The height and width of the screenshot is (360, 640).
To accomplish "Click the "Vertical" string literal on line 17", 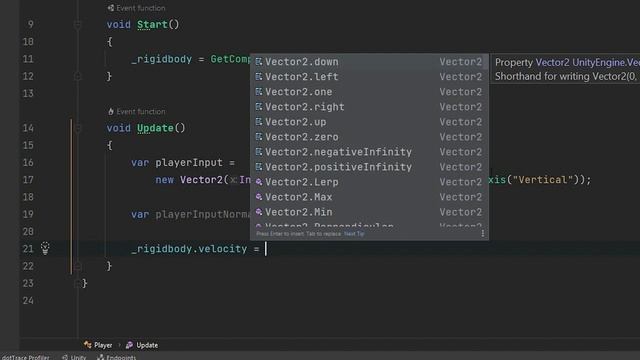I will [542, 180].
